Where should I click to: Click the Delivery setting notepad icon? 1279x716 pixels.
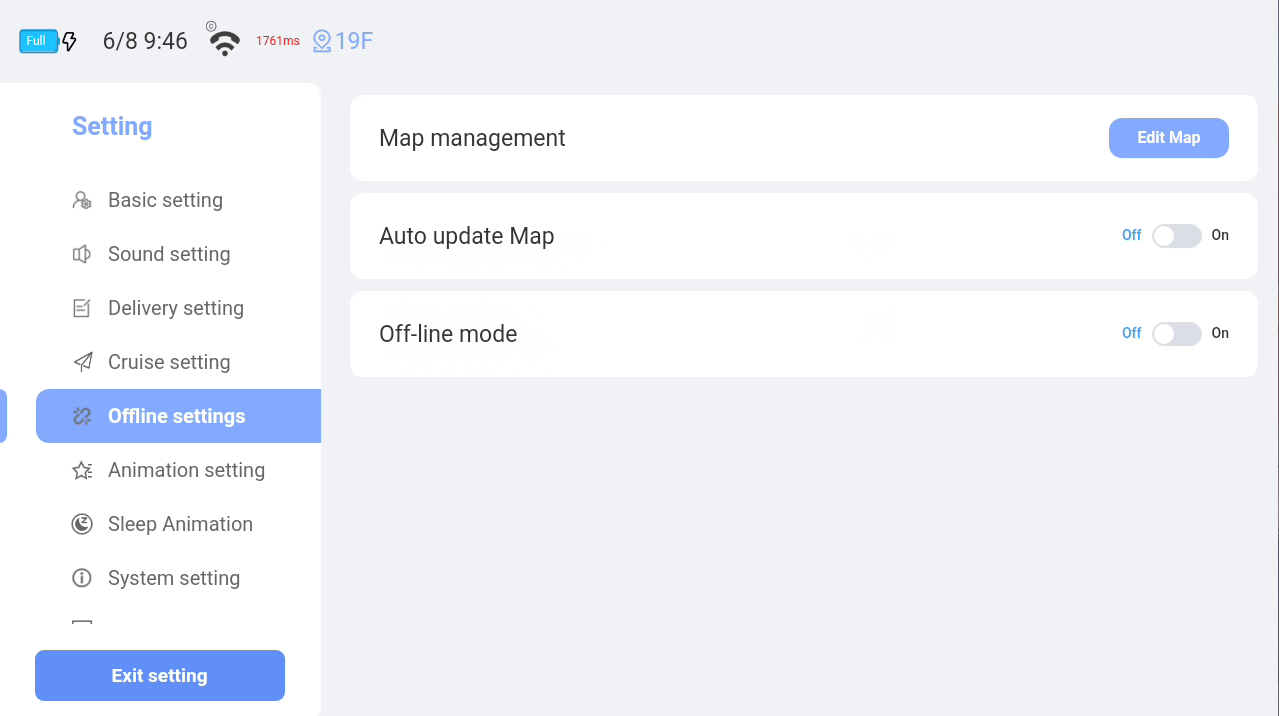pyautogui.click(x=82, y=308)
